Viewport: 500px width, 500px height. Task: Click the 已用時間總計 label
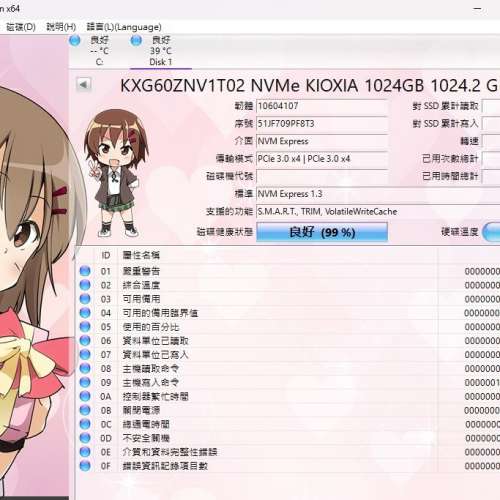[450, 176]
